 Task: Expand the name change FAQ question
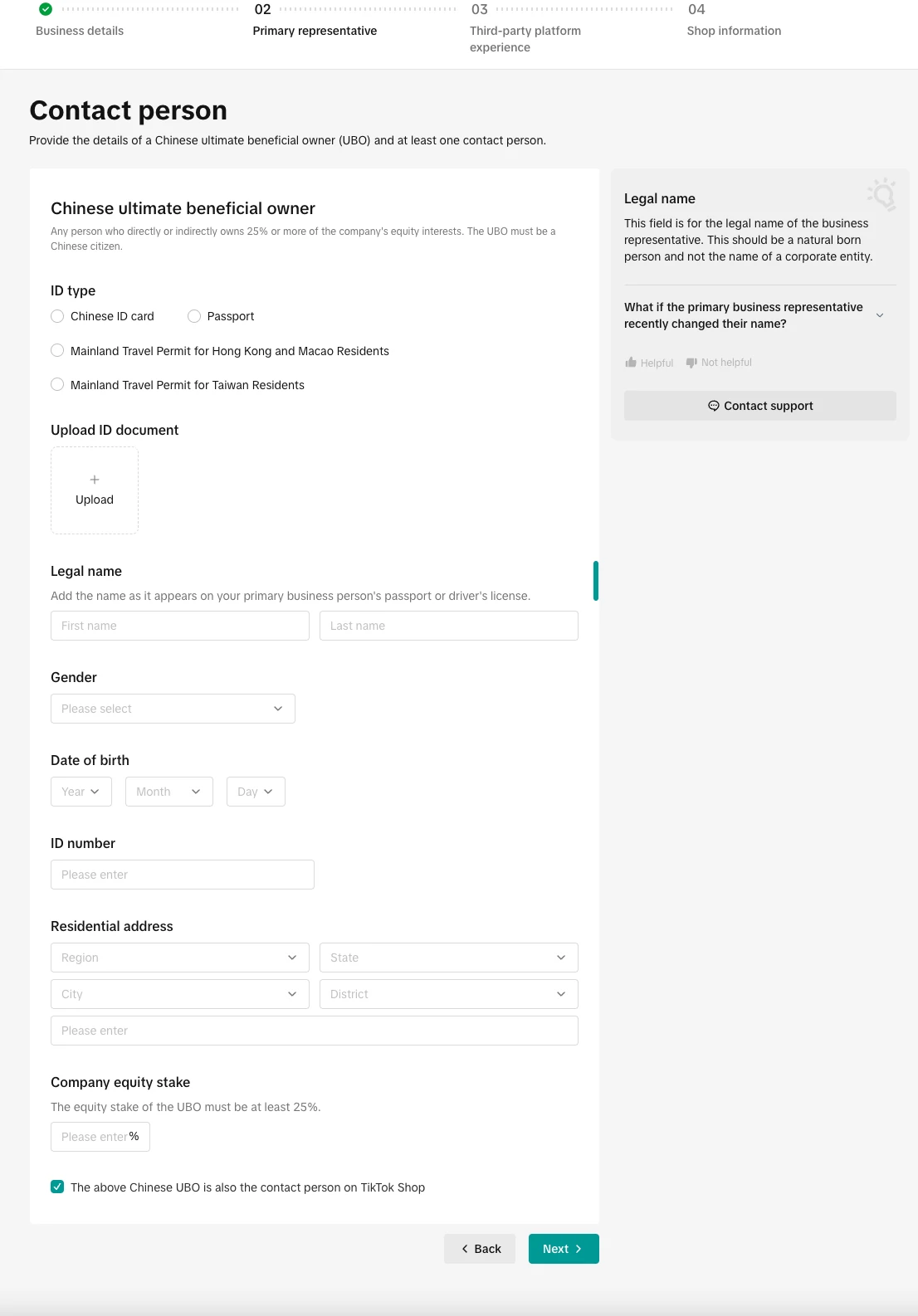pos(880,315)
